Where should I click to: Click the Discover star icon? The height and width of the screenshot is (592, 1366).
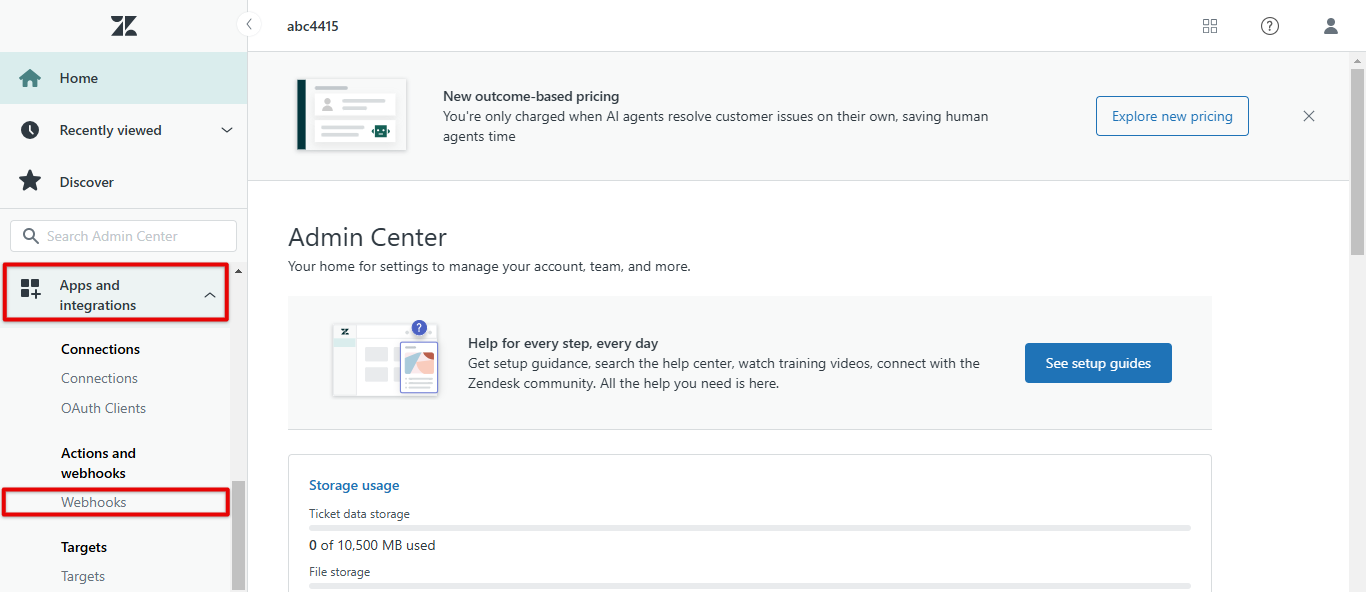click(x=31, y=181)
